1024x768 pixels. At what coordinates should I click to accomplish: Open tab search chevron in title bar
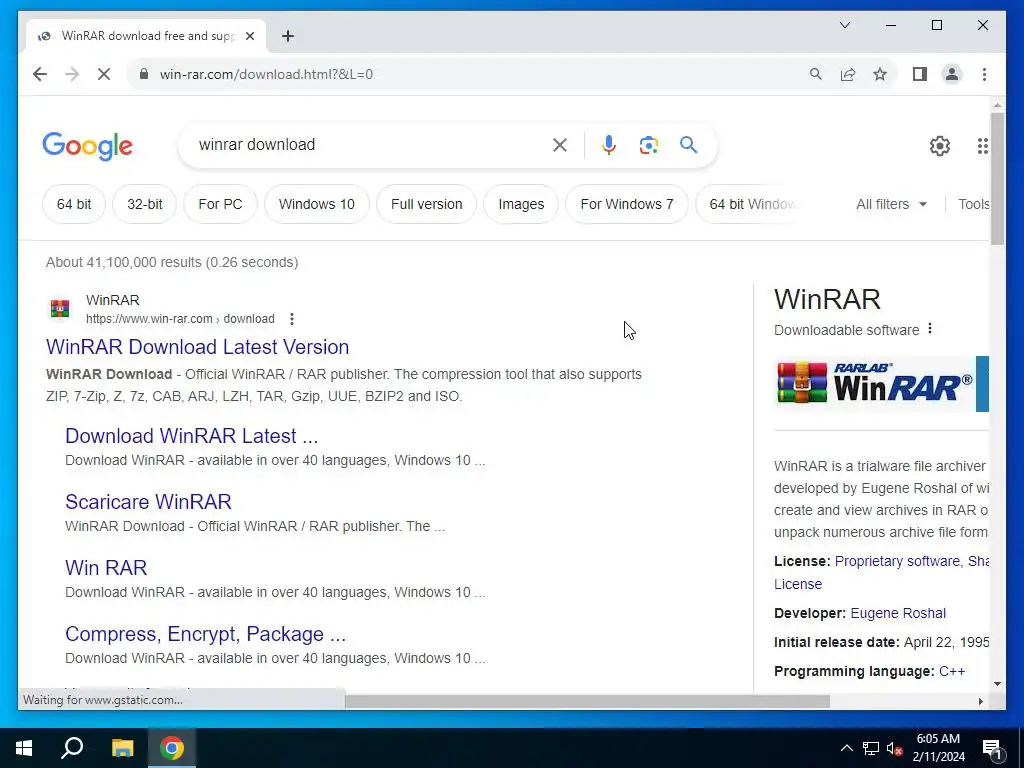tap(844, 25)
